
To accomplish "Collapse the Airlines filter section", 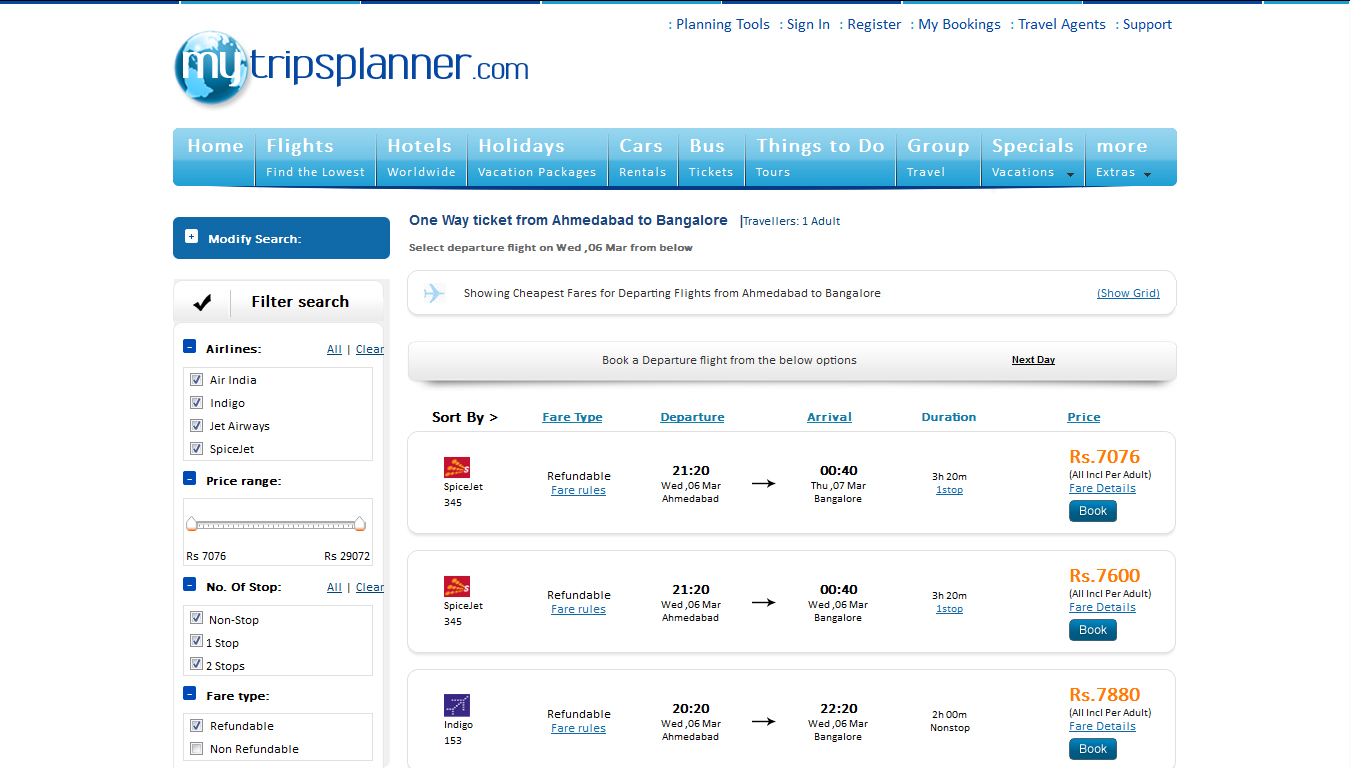I will pos(189,347).
